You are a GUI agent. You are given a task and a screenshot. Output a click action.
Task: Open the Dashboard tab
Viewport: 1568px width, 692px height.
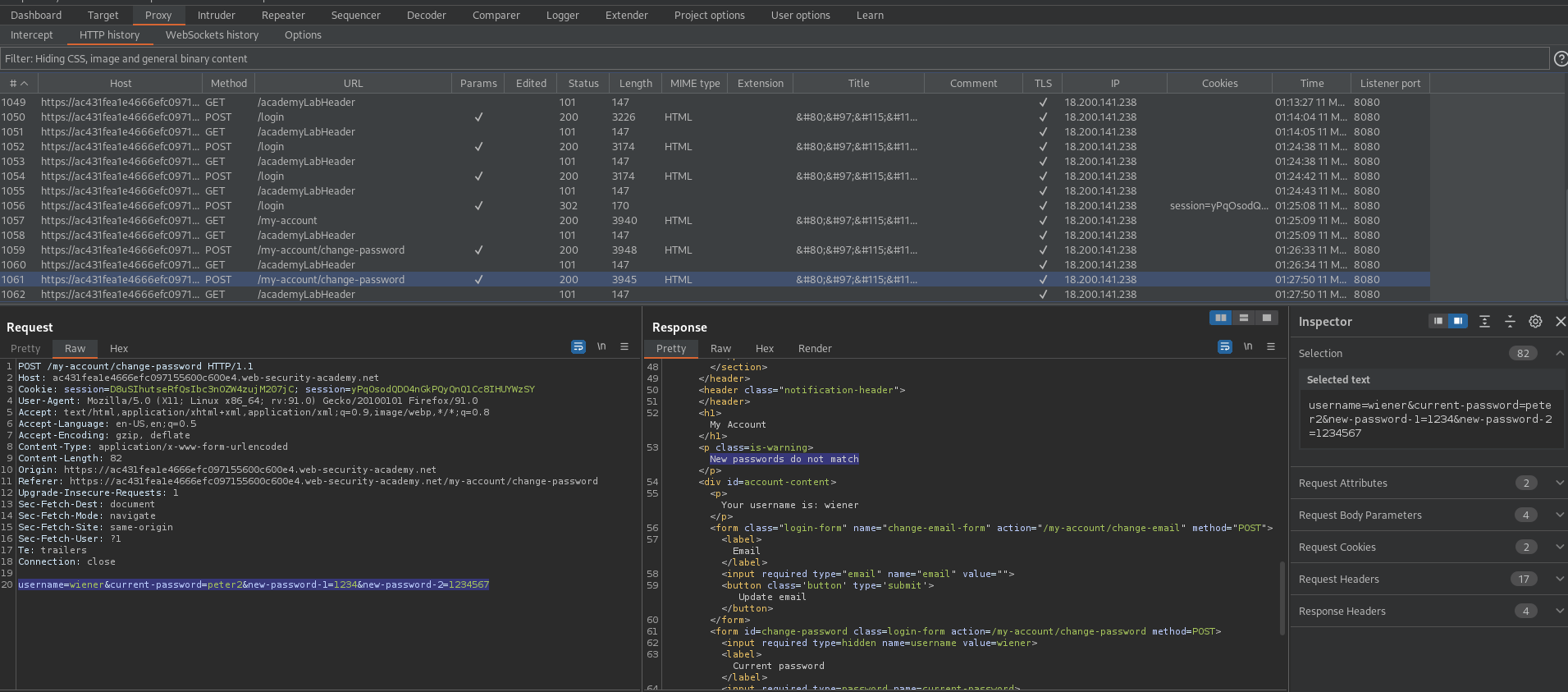pyautogui.click(x=36, y=15)
